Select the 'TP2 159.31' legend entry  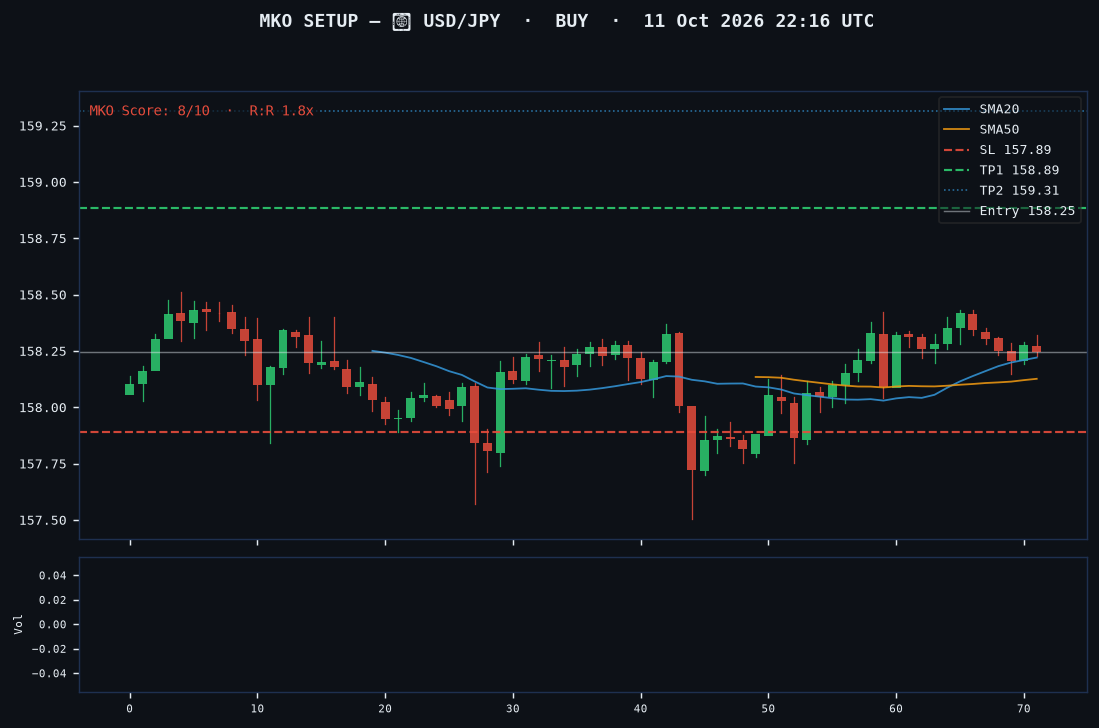[x=1019, y=191]
